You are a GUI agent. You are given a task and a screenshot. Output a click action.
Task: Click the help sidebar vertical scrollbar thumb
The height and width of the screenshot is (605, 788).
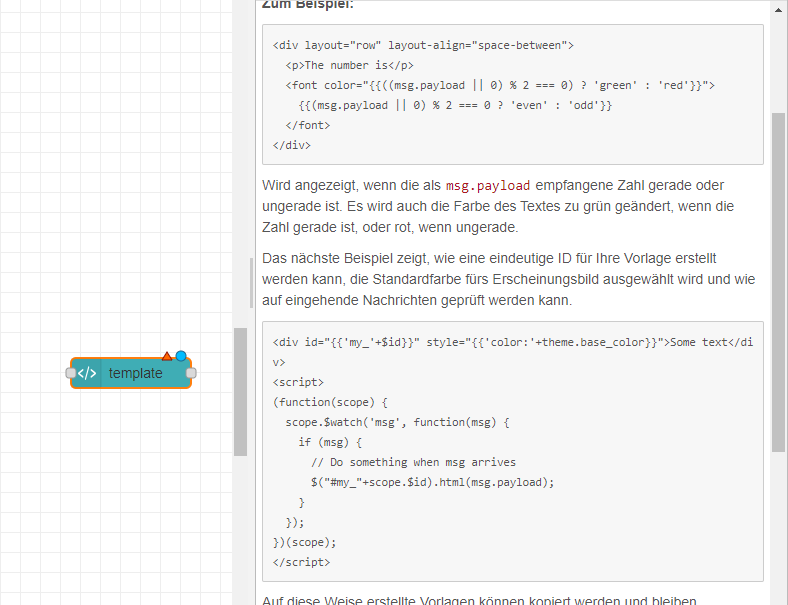pyautogui.click(x=778, y=281)
